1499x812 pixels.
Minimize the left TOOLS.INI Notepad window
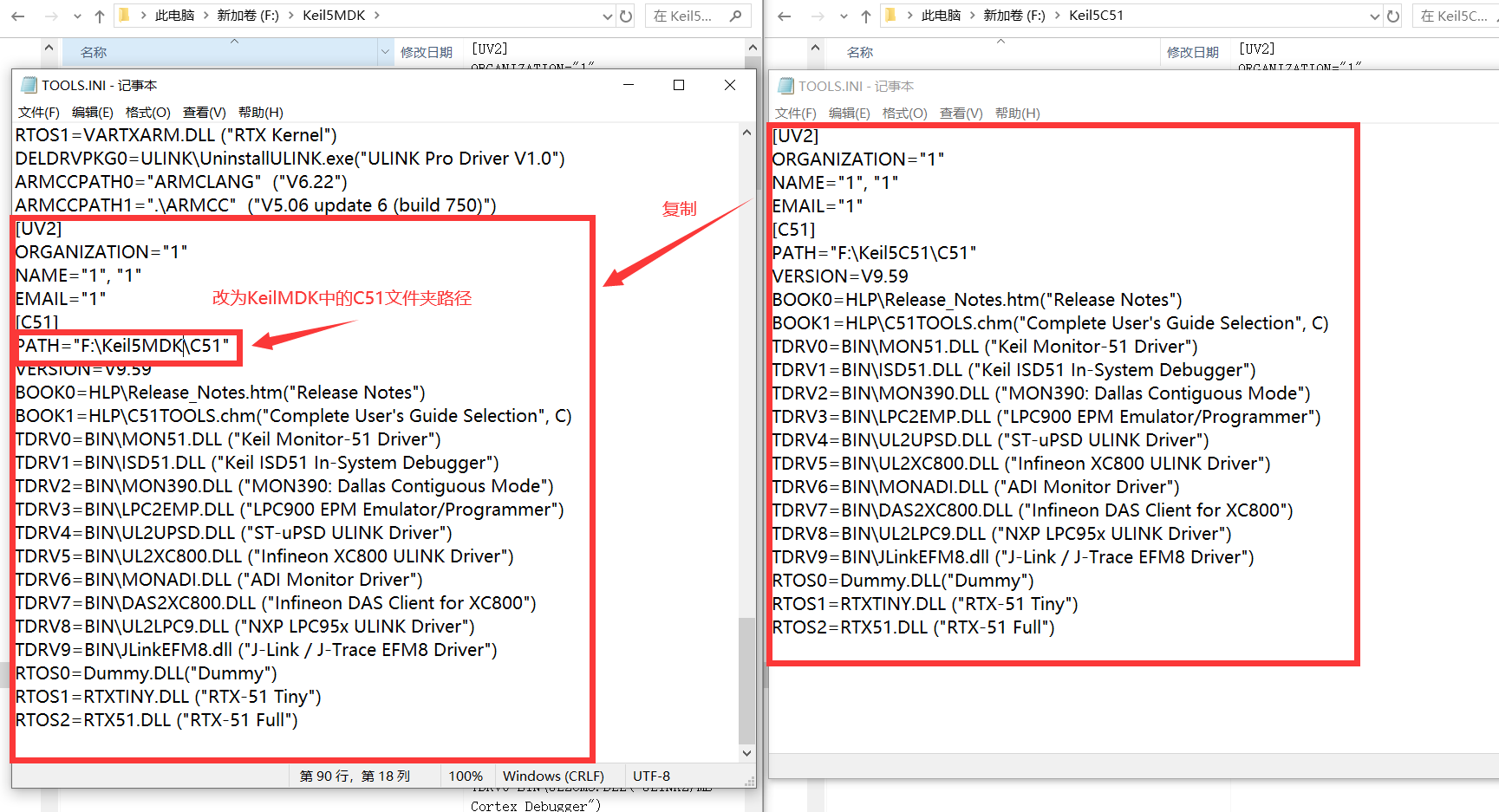click(629, 85)
